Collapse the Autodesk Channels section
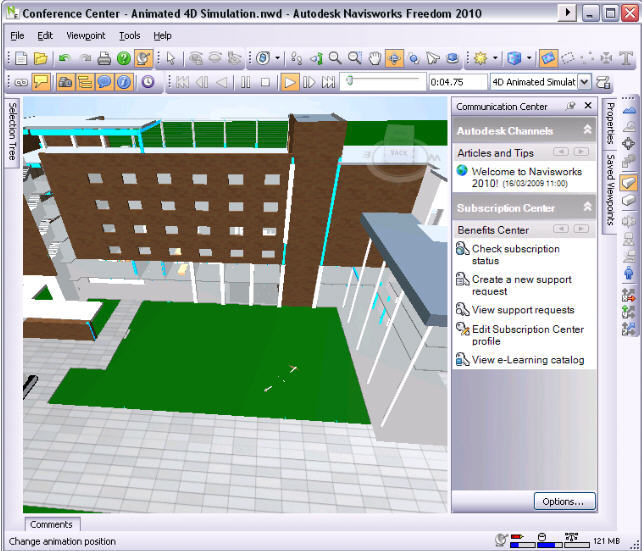The height and width of the screenshot is (551, 642). 587,130
